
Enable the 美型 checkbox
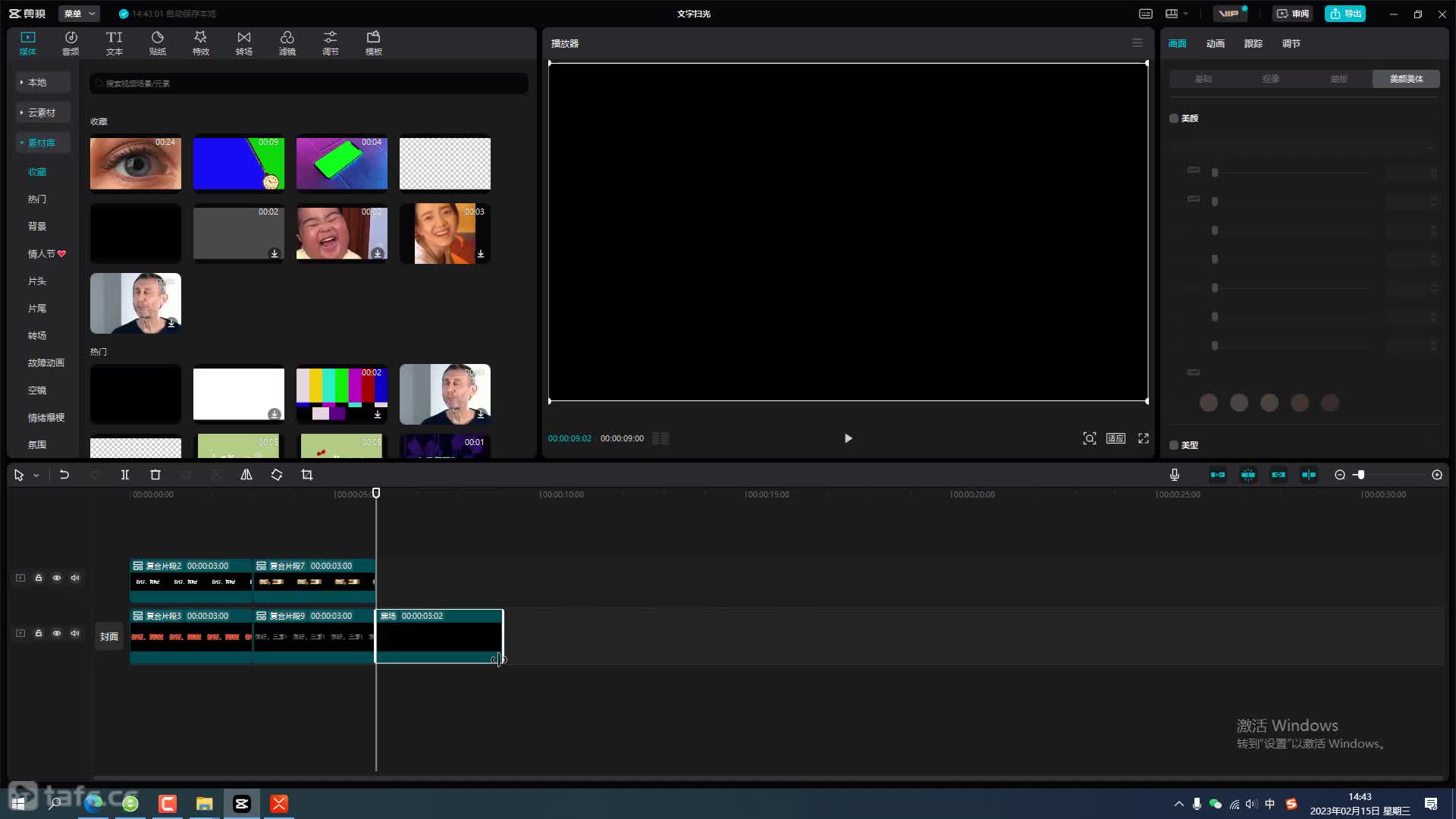[x=1174, y=445]
